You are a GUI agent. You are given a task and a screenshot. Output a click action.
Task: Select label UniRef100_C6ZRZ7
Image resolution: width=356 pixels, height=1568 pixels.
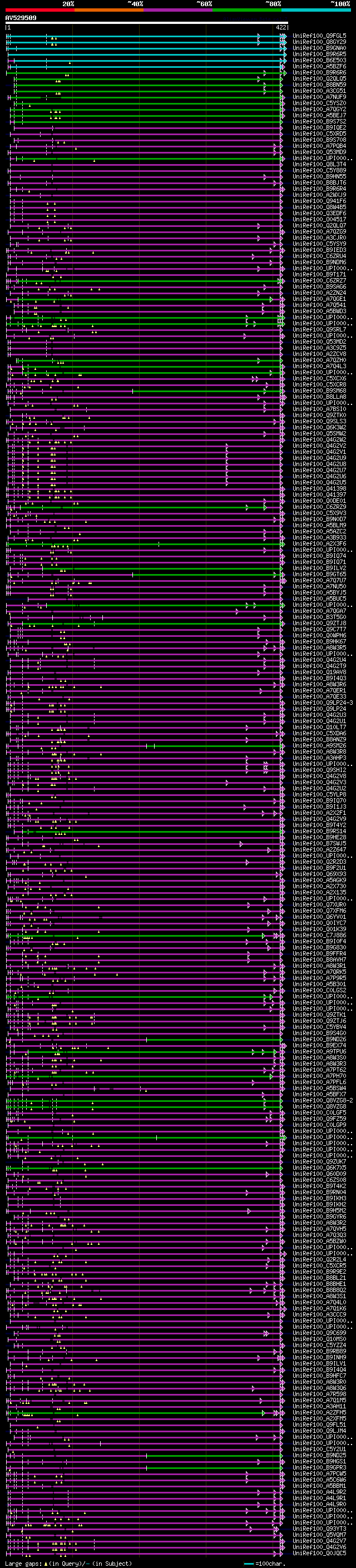[319, 280]
